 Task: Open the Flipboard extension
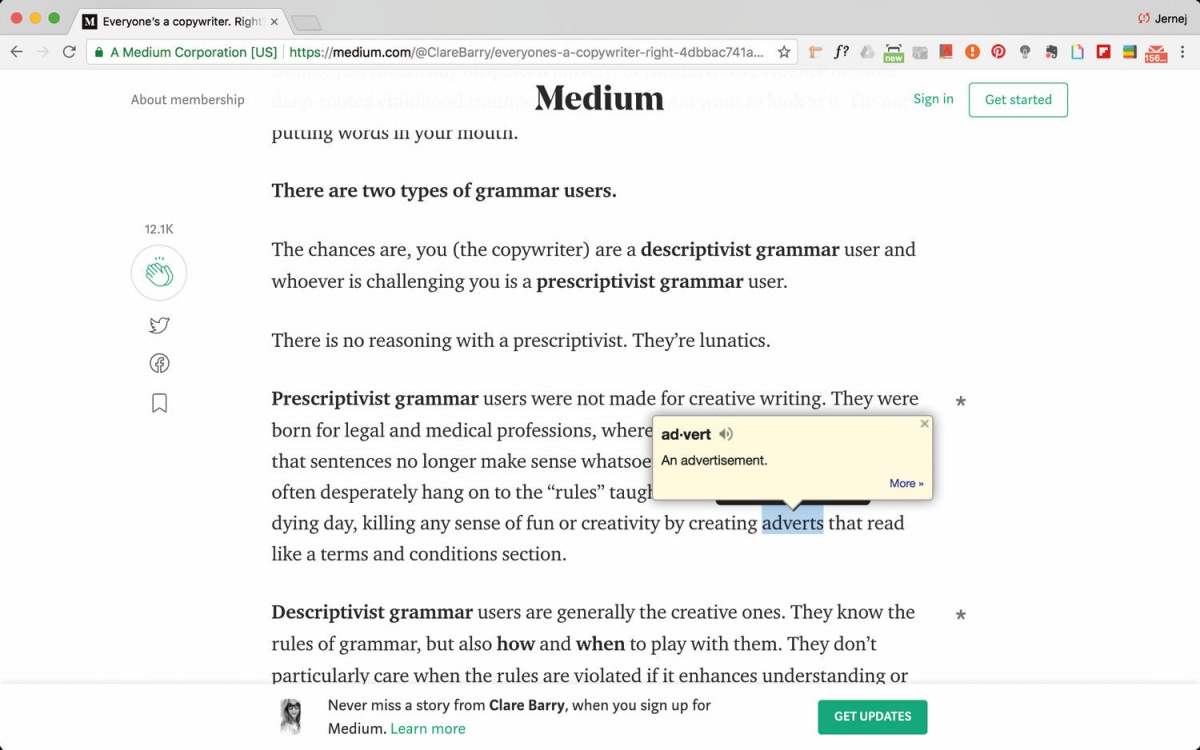coord(1103,52)
